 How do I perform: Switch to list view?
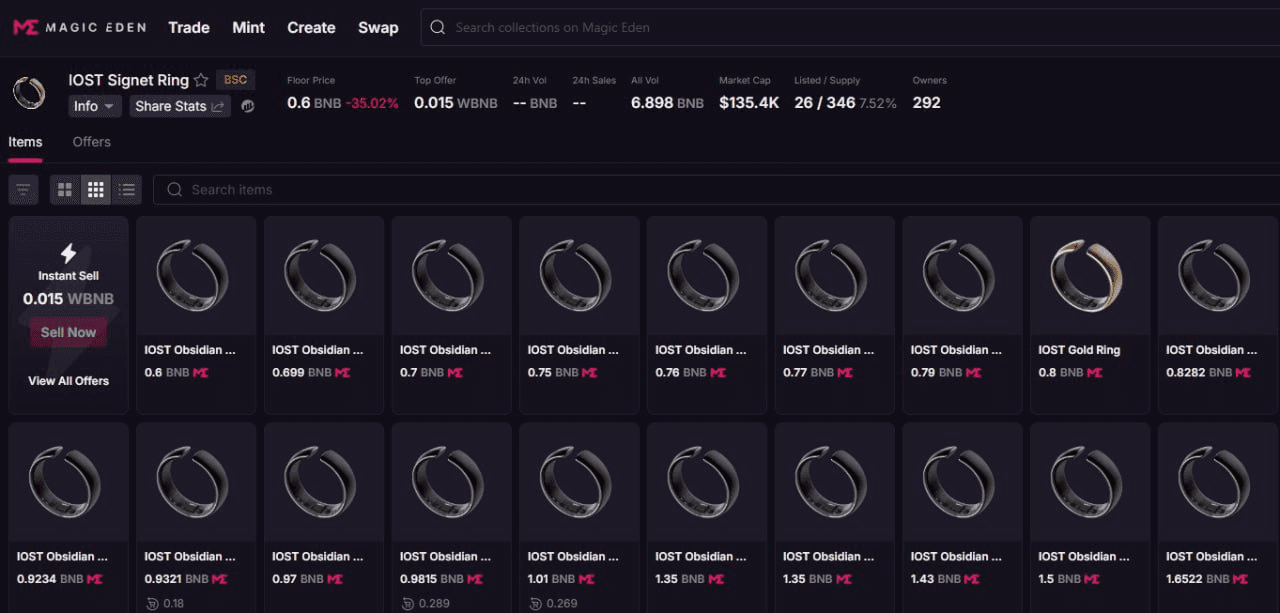(x=127, y=189)
